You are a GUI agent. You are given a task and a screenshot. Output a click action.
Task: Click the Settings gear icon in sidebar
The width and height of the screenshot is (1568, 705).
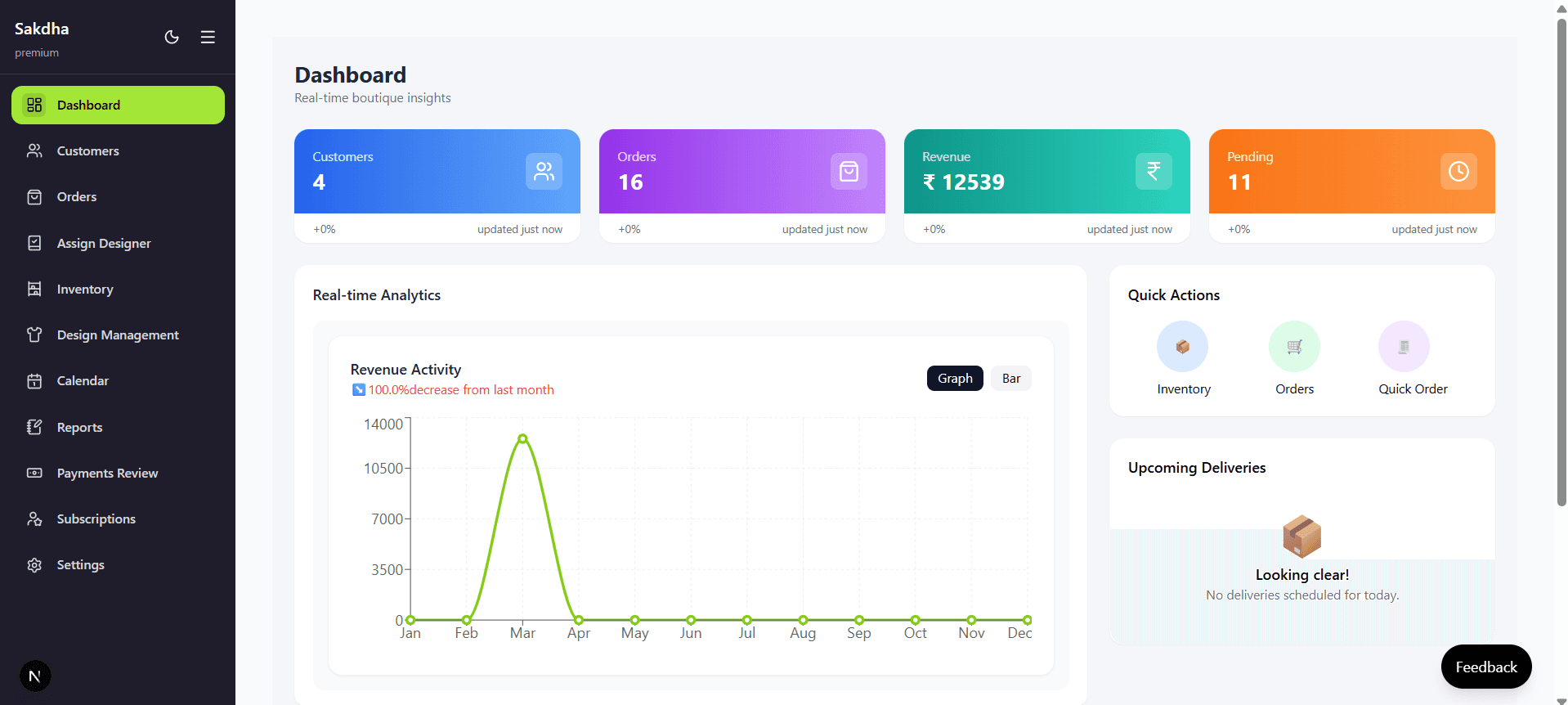point(34,564)
